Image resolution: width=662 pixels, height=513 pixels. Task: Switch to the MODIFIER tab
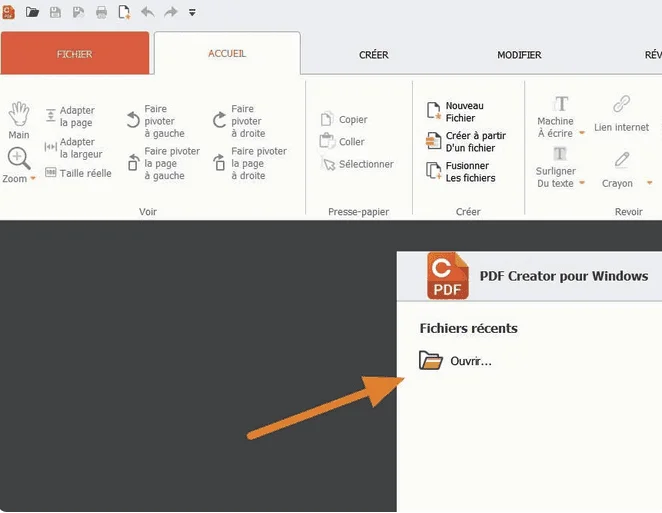[x=519, y=55]
